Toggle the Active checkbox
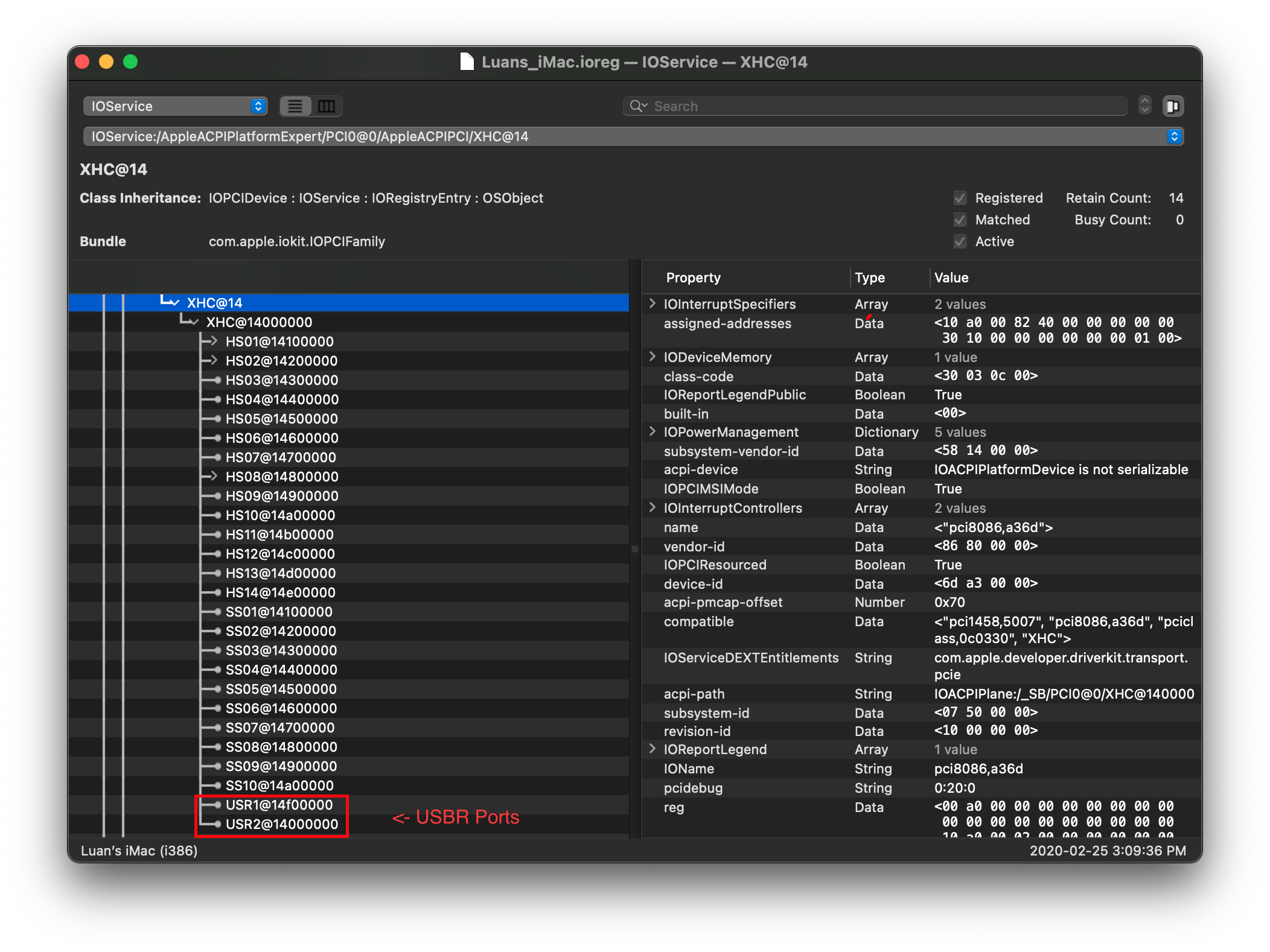1270x952 pixels. (960, 241)
